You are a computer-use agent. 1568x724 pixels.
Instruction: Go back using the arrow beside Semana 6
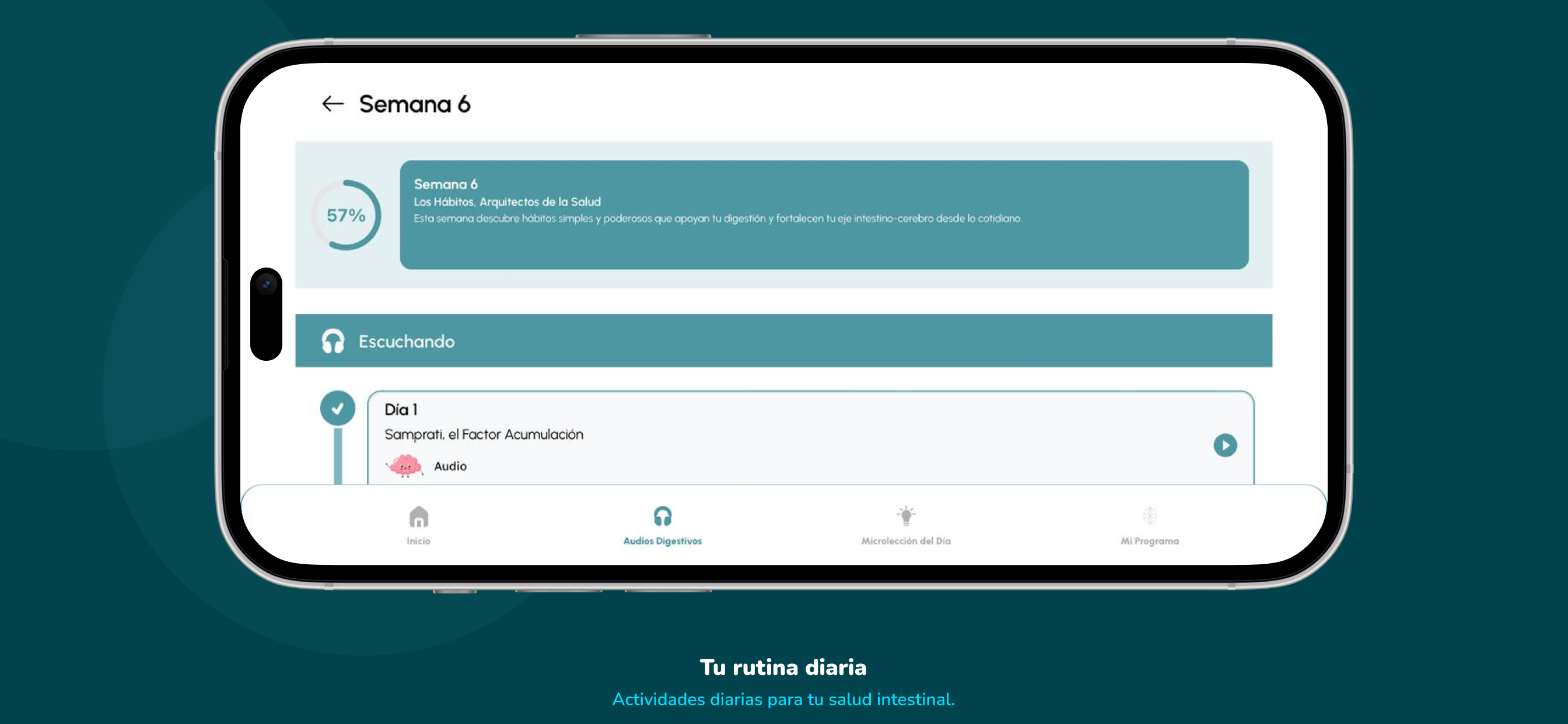tap(332, 104)
